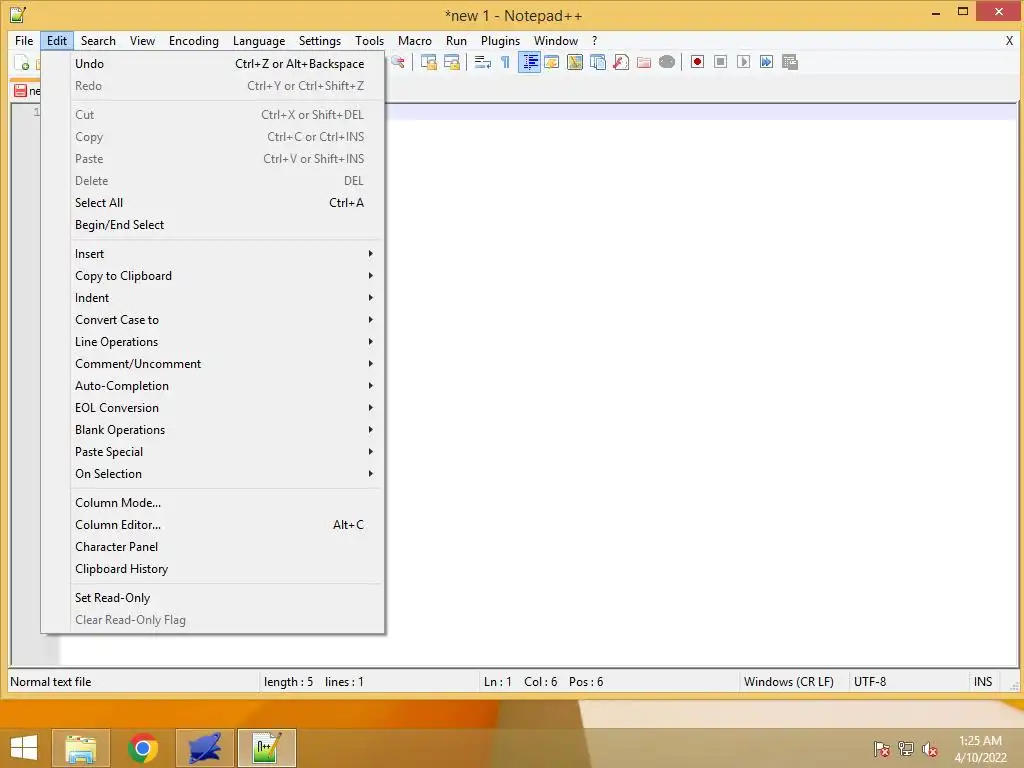Image resolution: width=1024 pixels, height=768 pixels.
Task: Open Folder as Workspace toolbar icon
Action: [644, 62]
